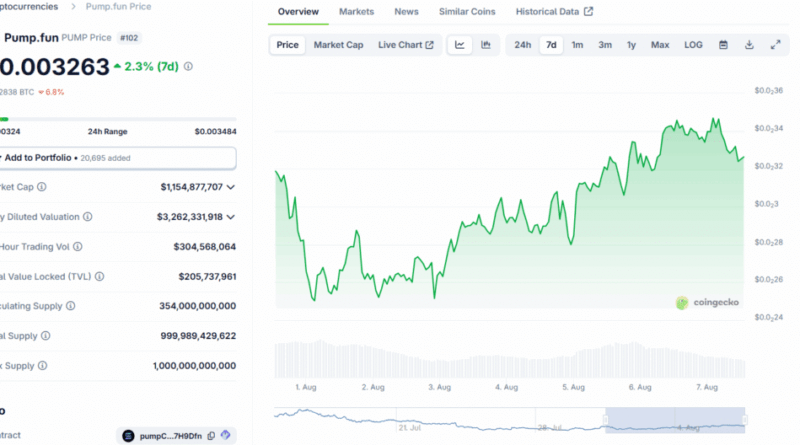
Task: Click the $304,568,064 trading volume value
Action: [205, 247]
